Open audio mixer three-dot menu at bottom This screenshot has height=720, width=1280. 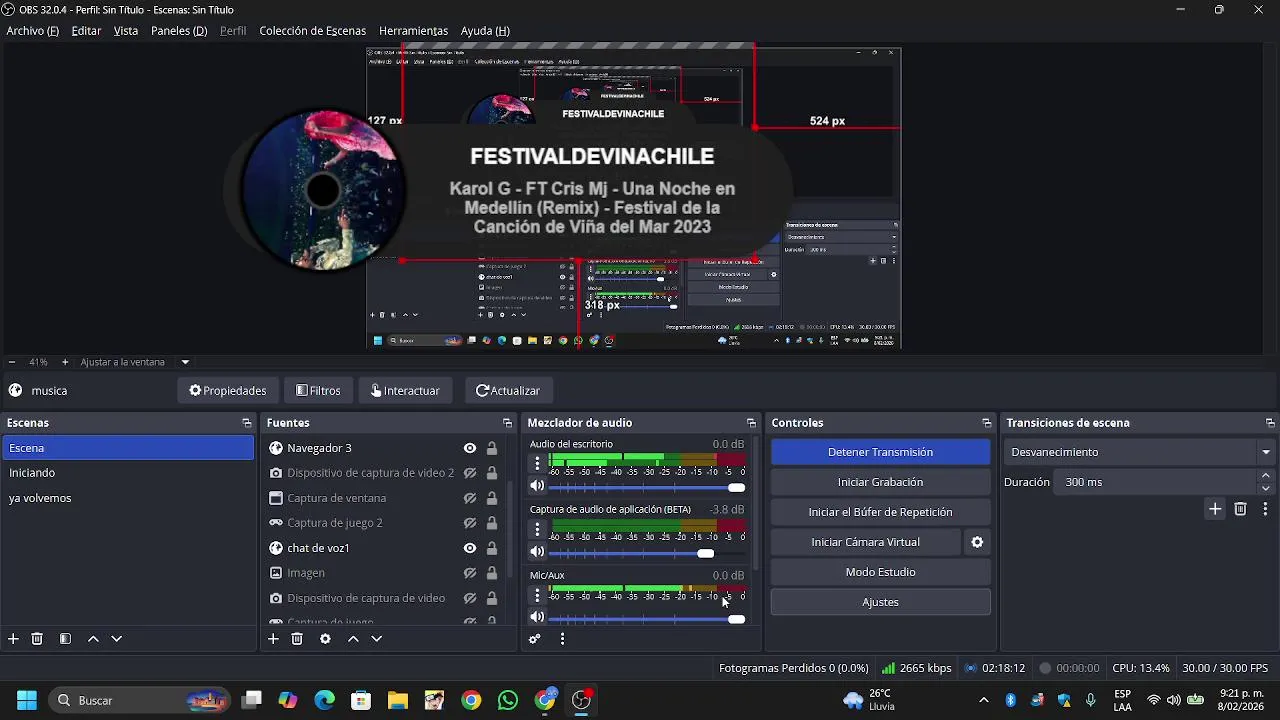pos(562,639)
